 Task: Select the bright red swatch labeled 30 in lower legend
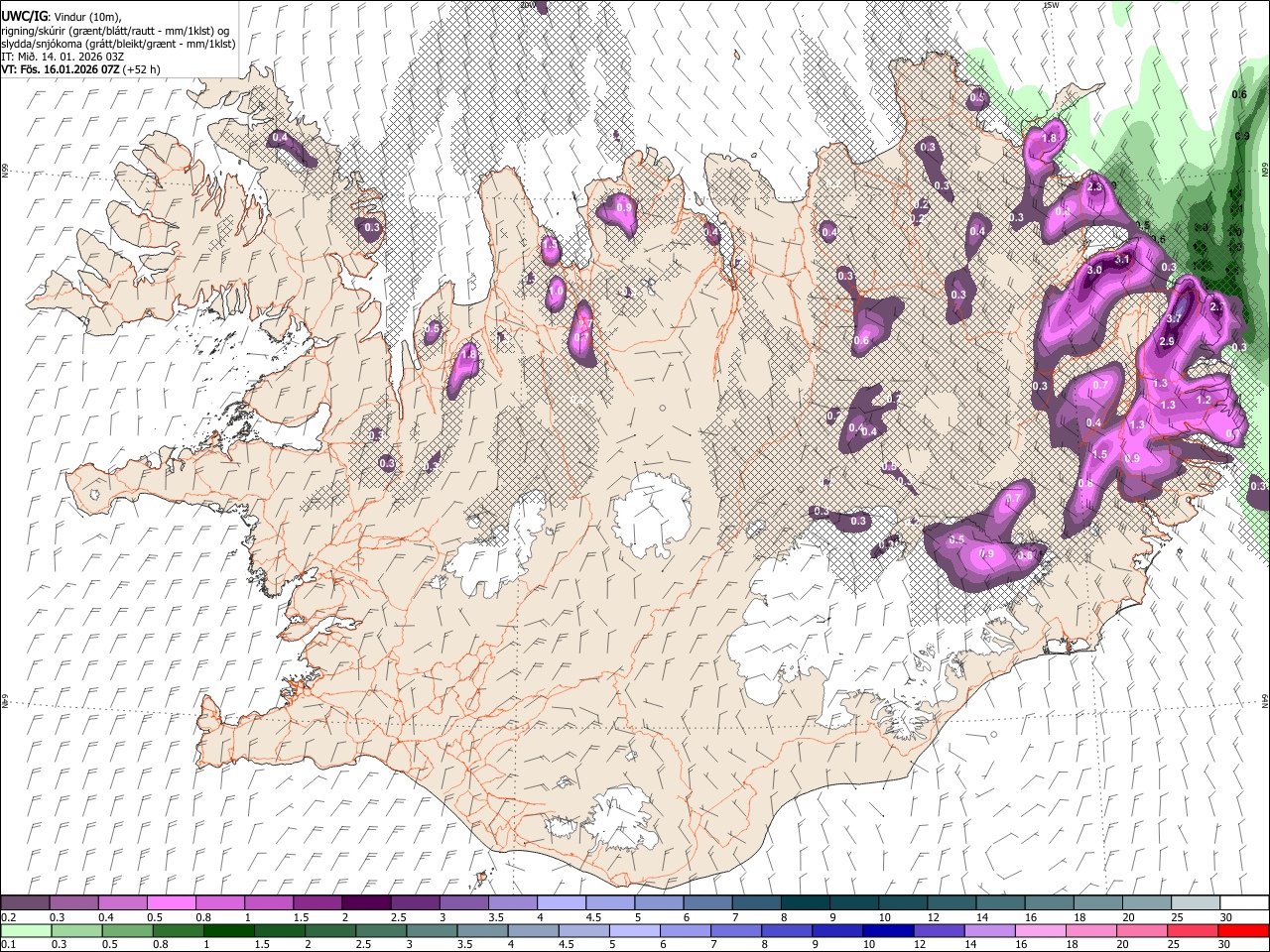pyautogui.click(x=1243, y=930)
